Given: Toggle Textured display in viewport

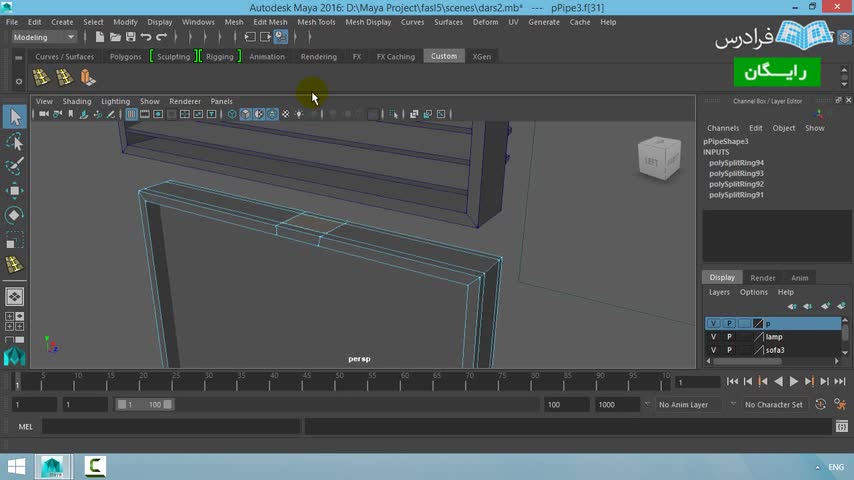Looking at the screenshot, I should [x=285, y=114].
